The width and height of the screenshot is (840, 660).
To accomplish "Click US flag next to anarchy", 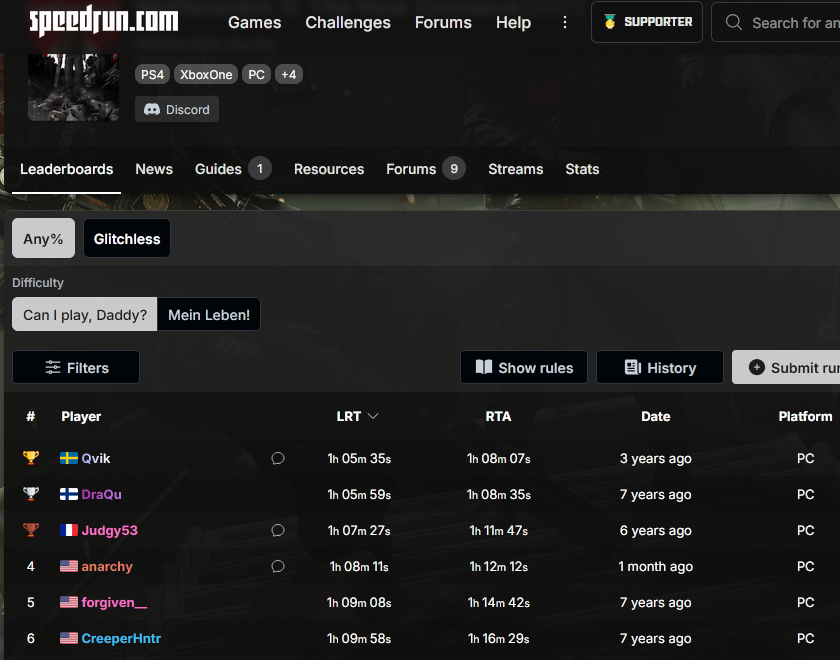I will point(69,566).
